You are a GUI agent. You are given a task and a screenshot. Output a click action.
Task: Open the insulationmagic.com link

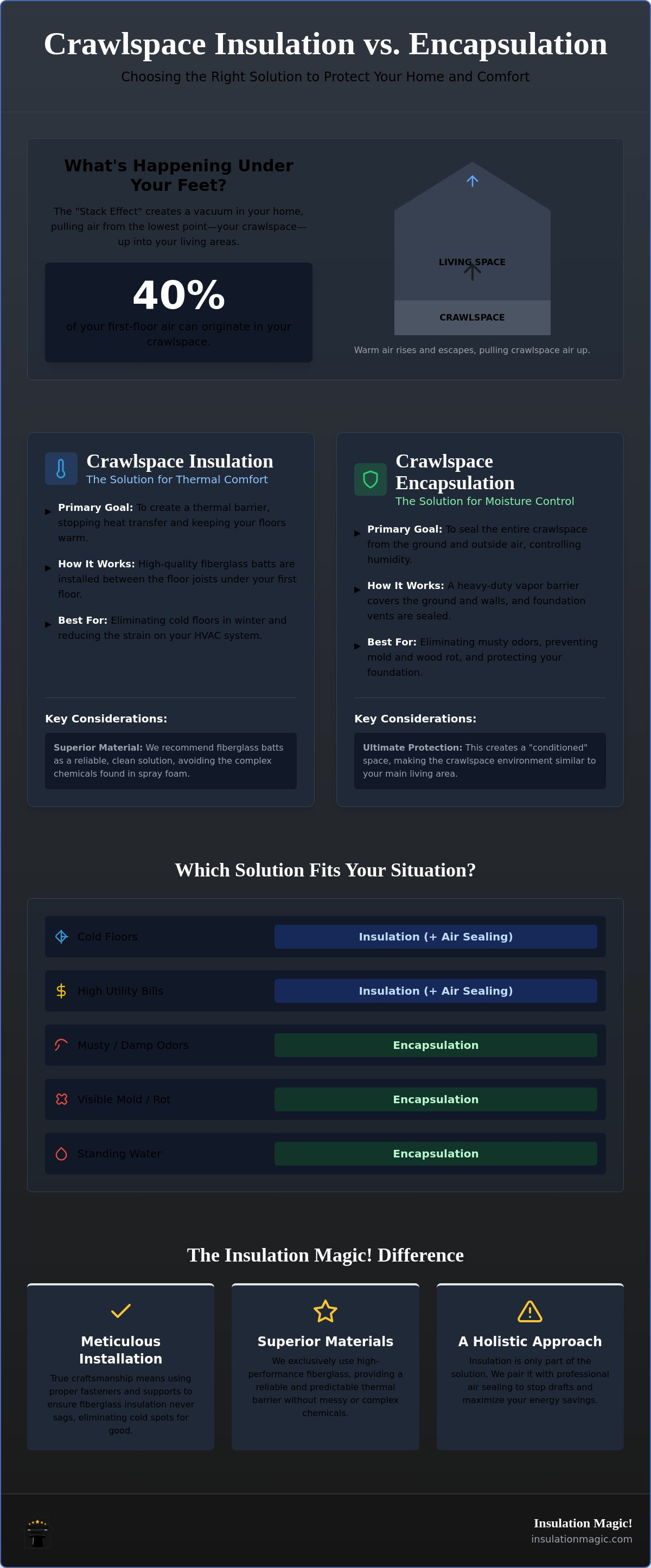point(582,1539)
